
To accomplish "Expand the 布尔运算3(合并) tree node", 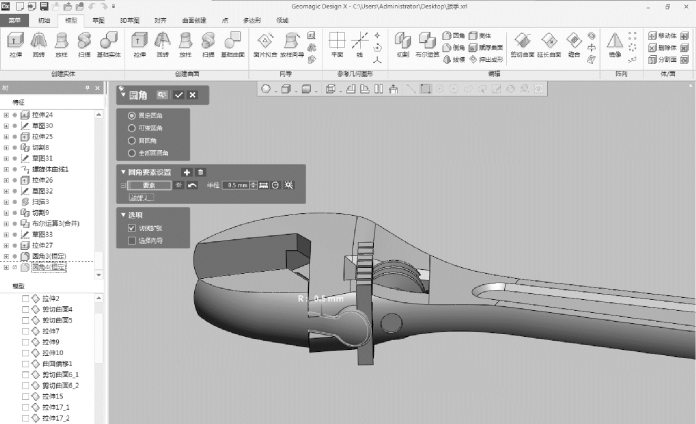I will point(6,223).
